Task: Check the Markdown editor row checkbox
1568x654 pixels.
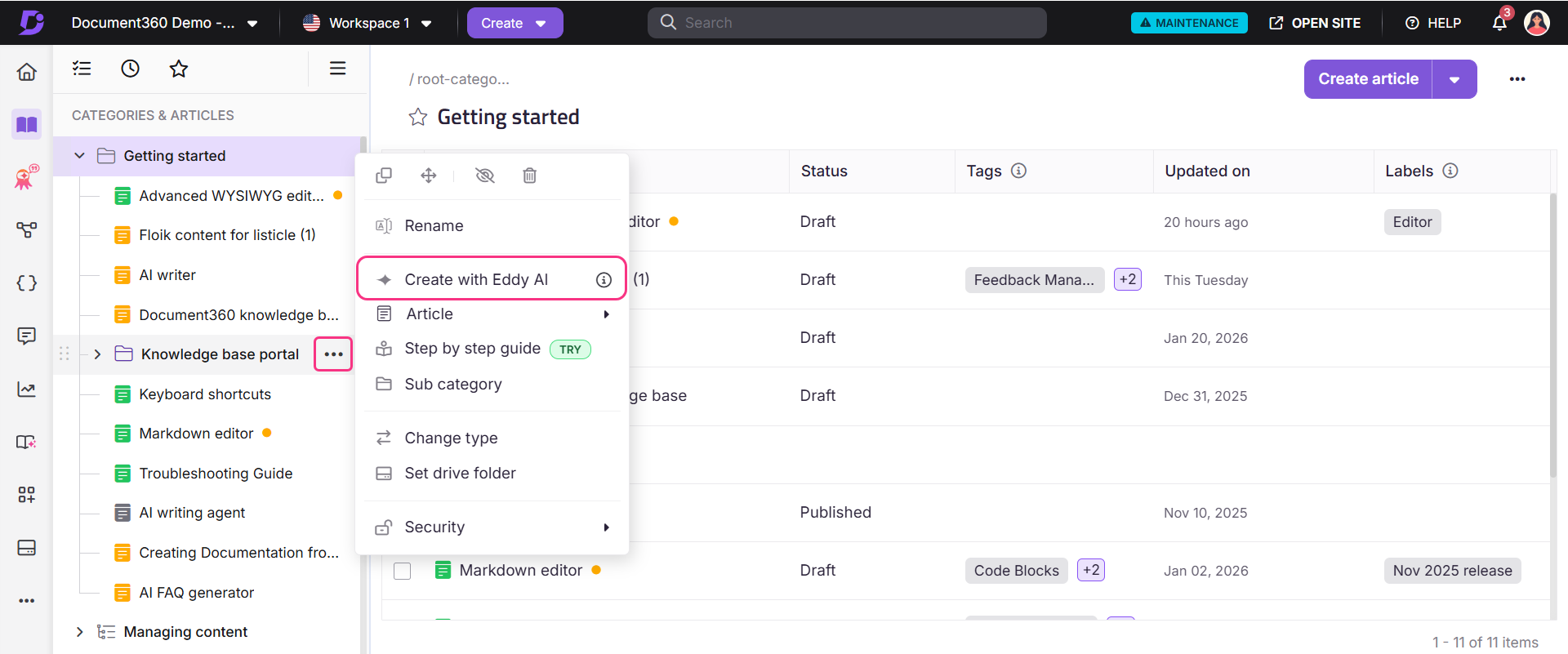Action: tap(403, 571)
